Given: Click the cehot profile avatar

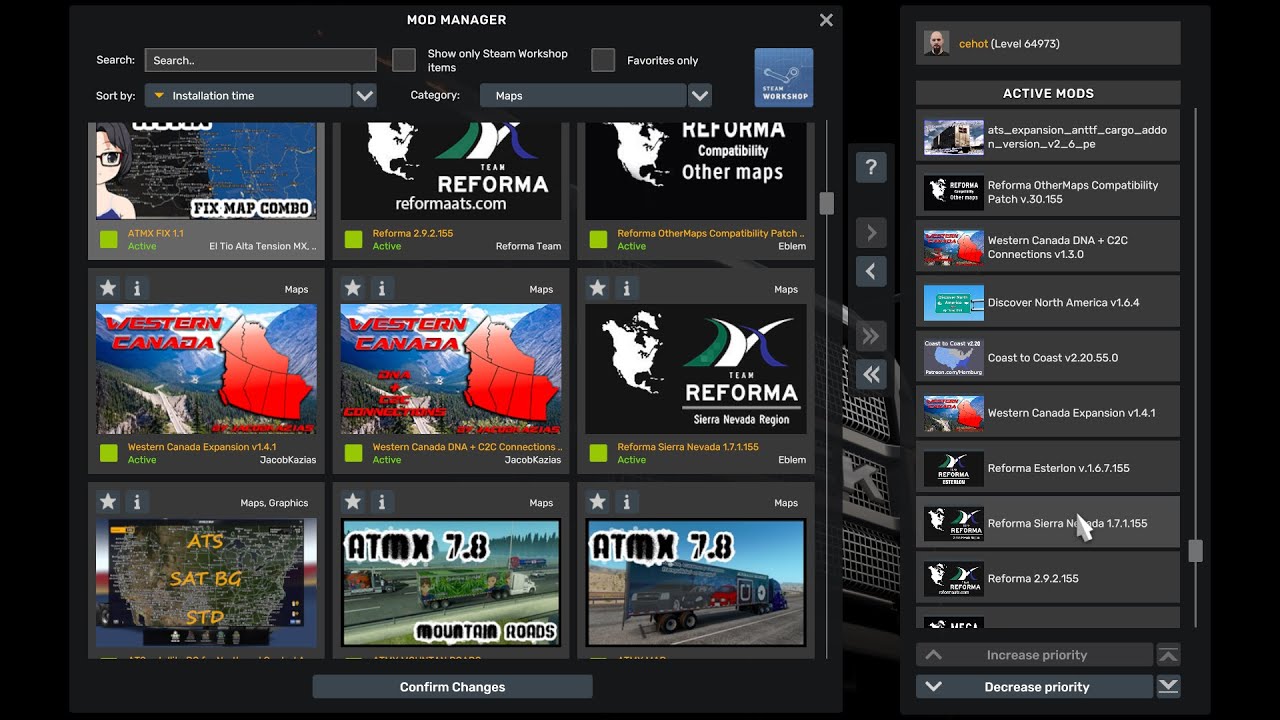Looking at the screenshot, I should 937,44.
